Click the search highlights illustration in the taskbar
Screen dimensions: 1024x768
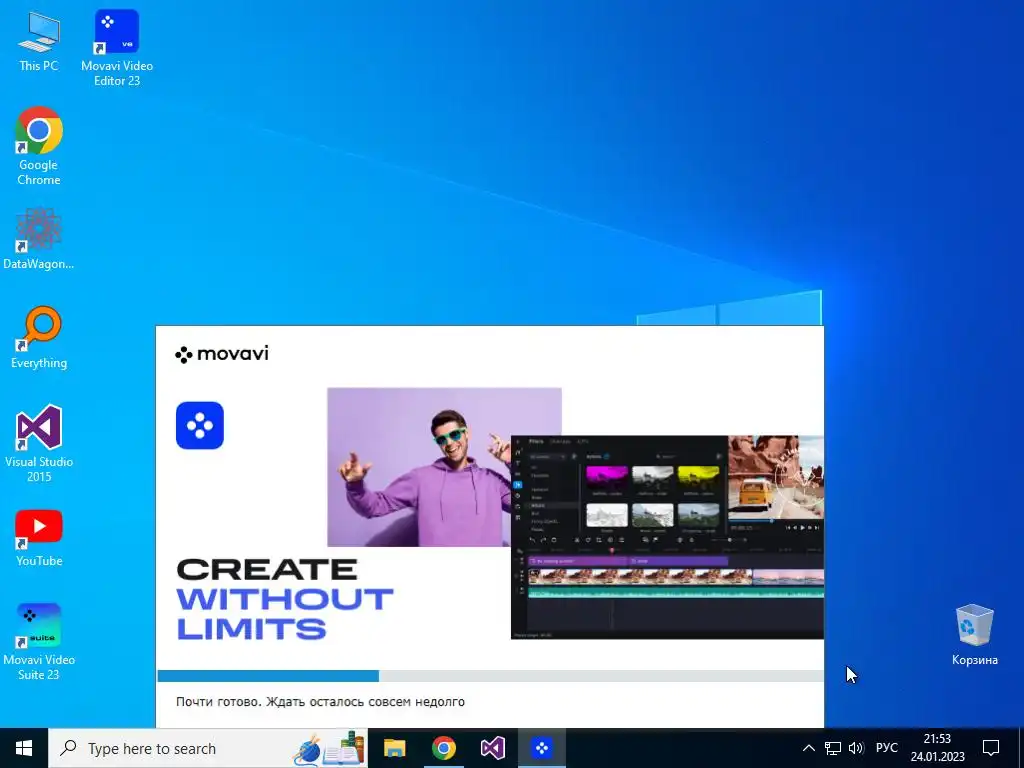click(x=329, y=748)
